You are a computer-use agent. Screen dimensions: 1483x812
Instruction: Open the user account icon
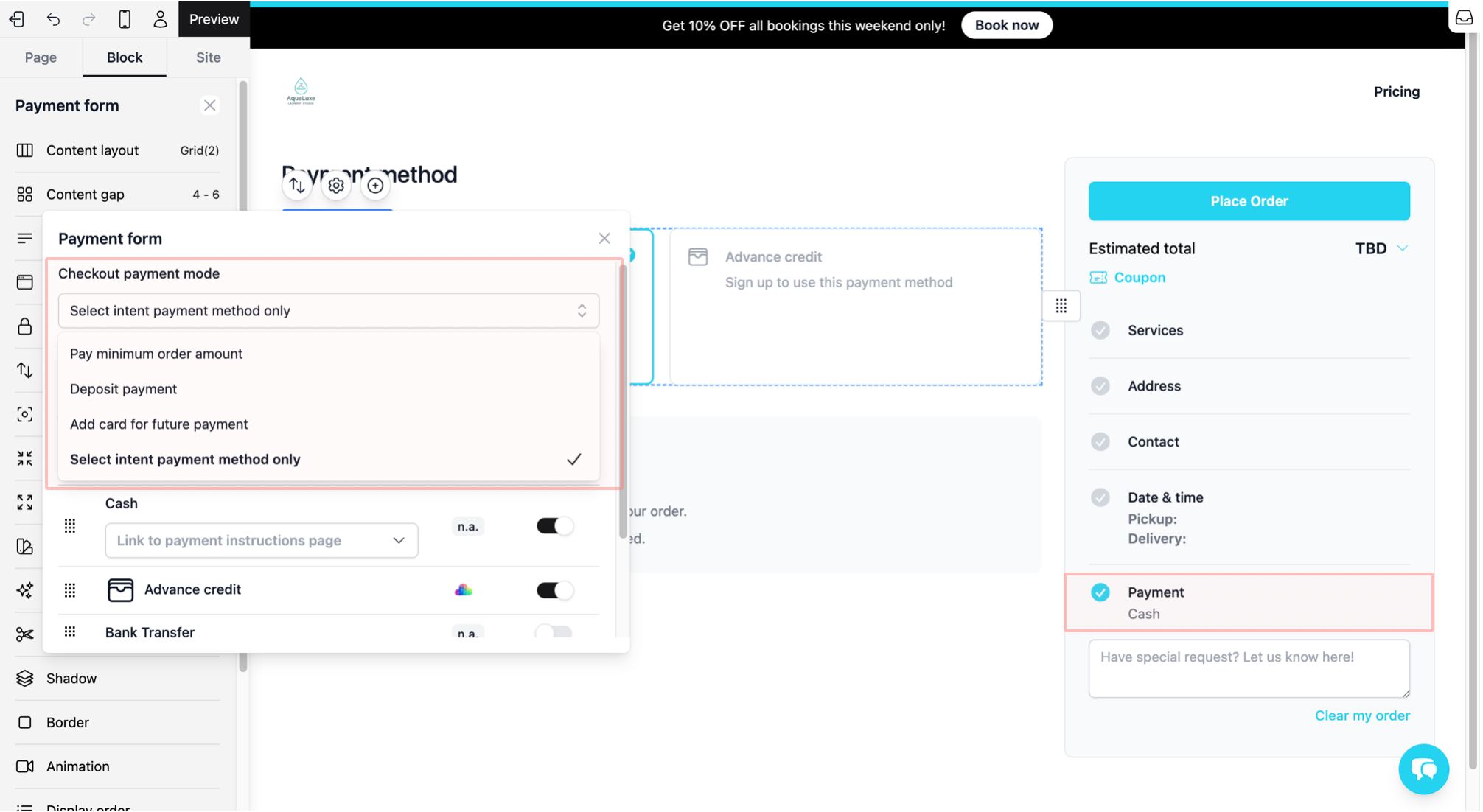point(160,19)
